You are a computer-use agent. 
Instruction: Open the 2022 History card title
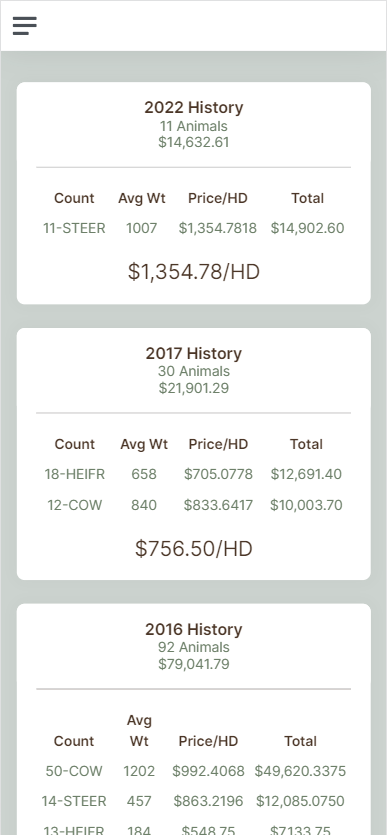[194, 108]
